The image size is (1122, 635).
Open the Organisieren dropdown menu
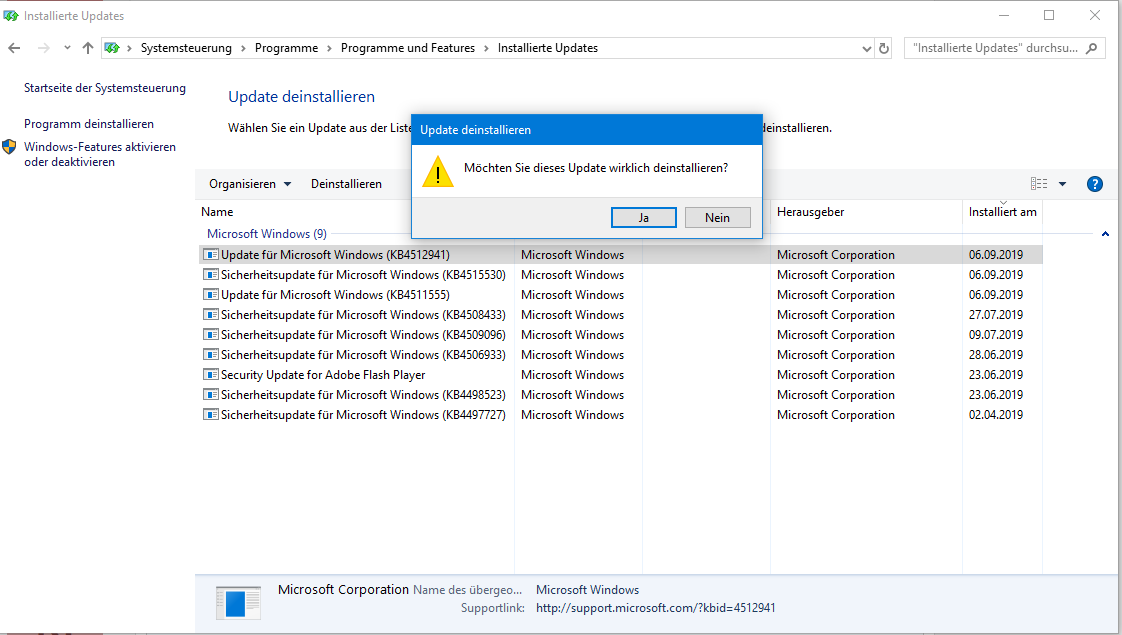pos(250,184)
